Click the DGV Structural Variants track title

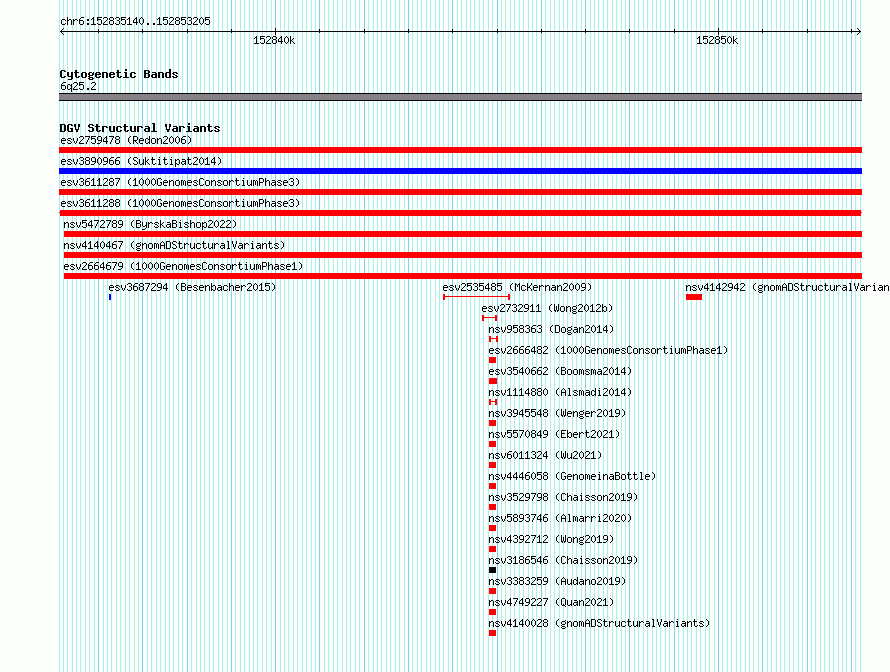click(140, 128)
